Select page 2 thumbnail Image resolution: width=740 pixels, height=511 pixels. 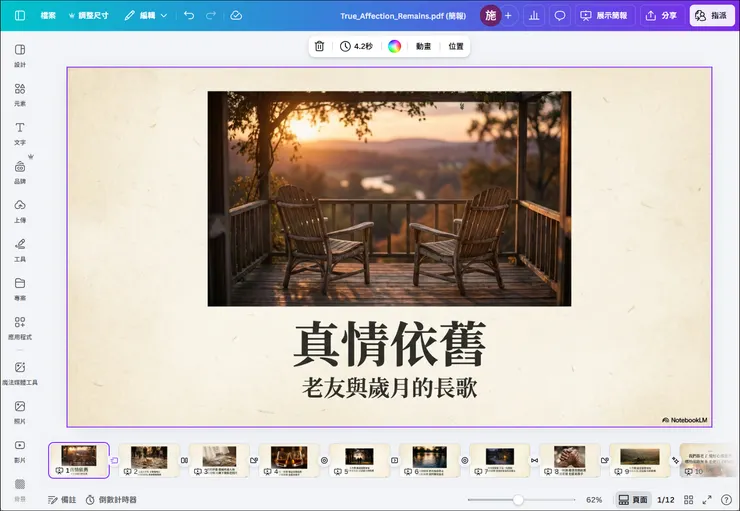[x=149, y=460]
